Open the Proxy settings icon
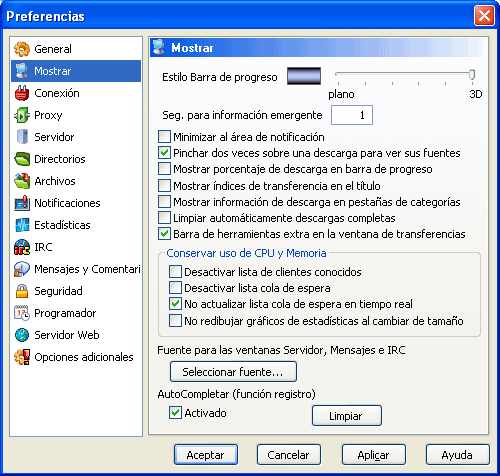Viewport: 500px width, 476px height. (22, 115)
